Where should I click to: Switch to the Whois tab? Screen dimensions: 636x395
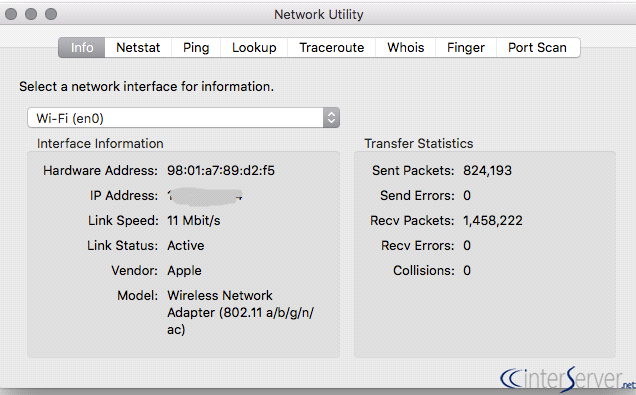405,47
